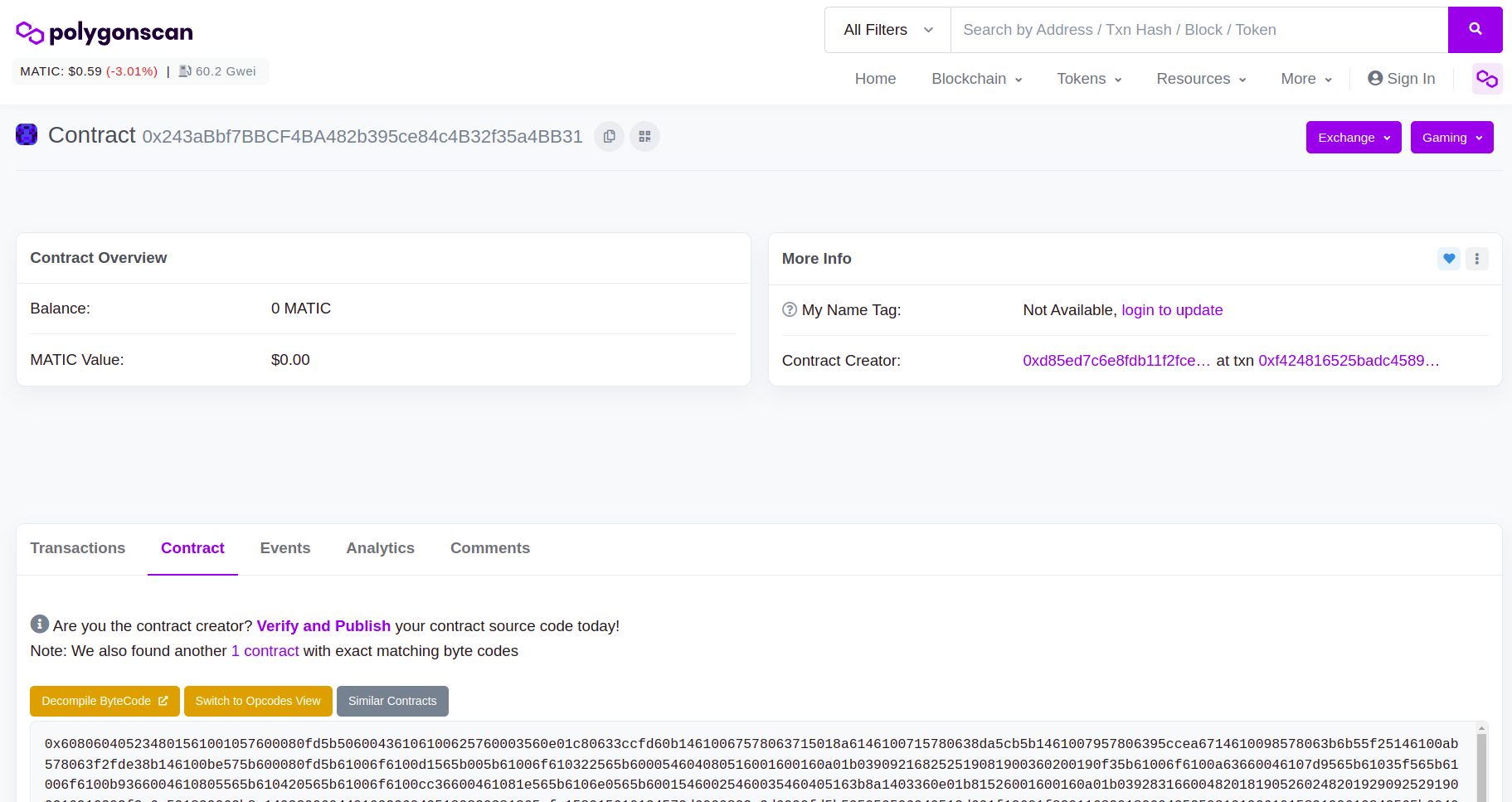Click the info icon beside contract creator note

tap(40, 624)
